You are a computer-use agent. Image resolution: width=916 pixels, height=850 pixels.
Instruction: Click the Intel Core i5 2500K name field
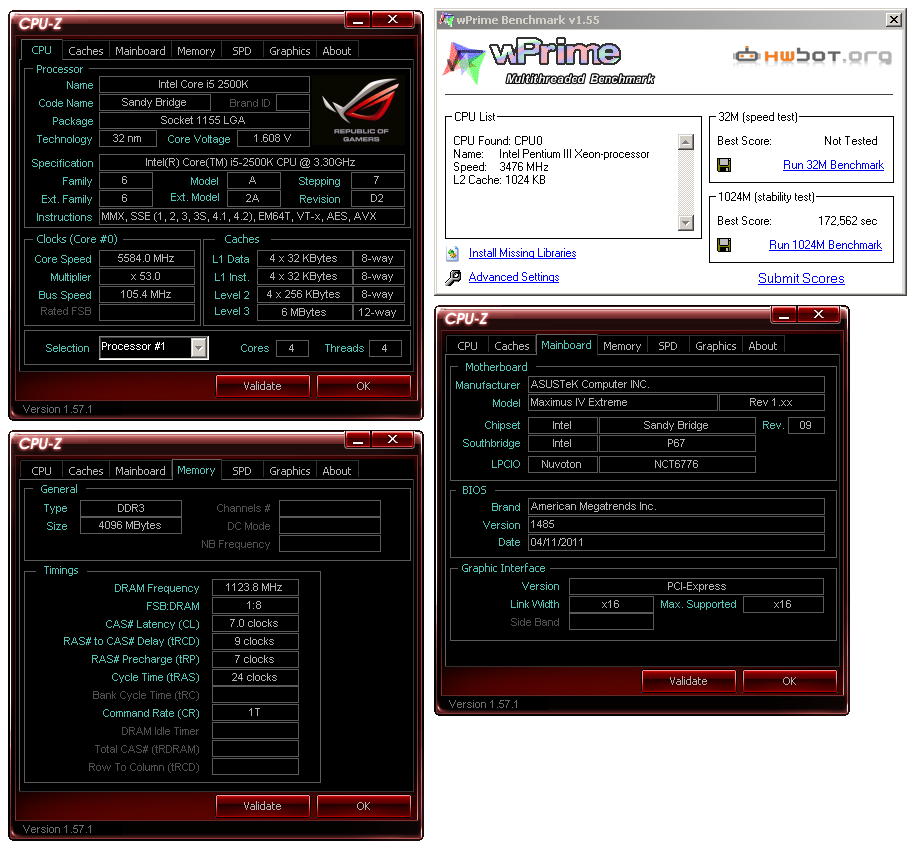coord(203,84)
